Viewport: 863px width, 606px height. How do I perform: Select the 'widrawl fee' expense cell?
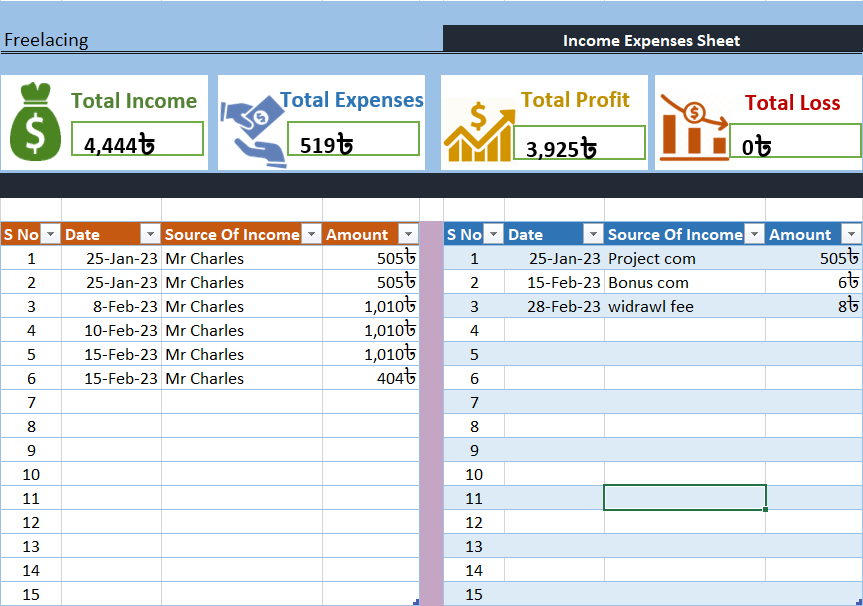(685, 307)
